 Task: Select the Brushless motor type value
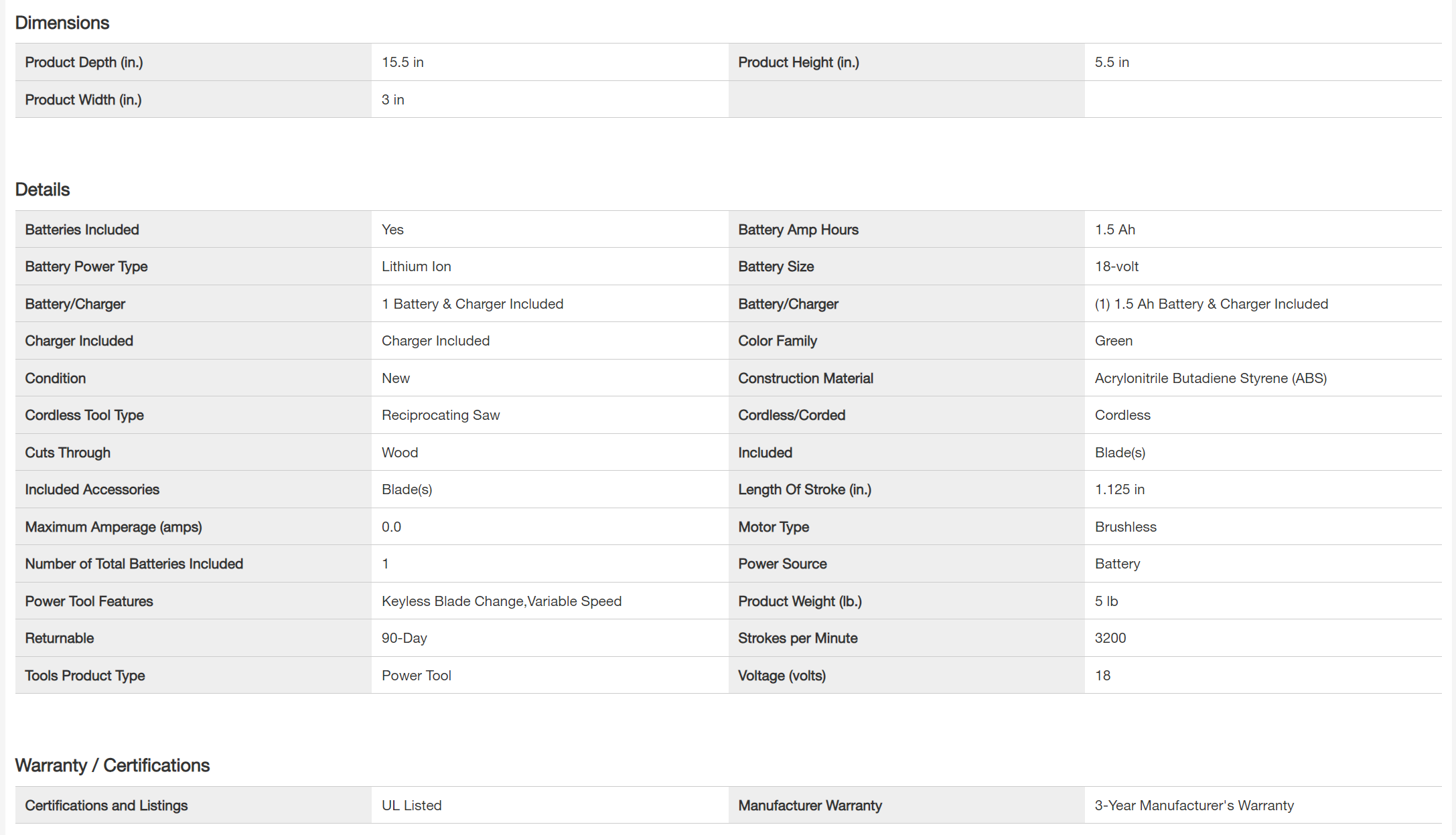coord(1125,527)
